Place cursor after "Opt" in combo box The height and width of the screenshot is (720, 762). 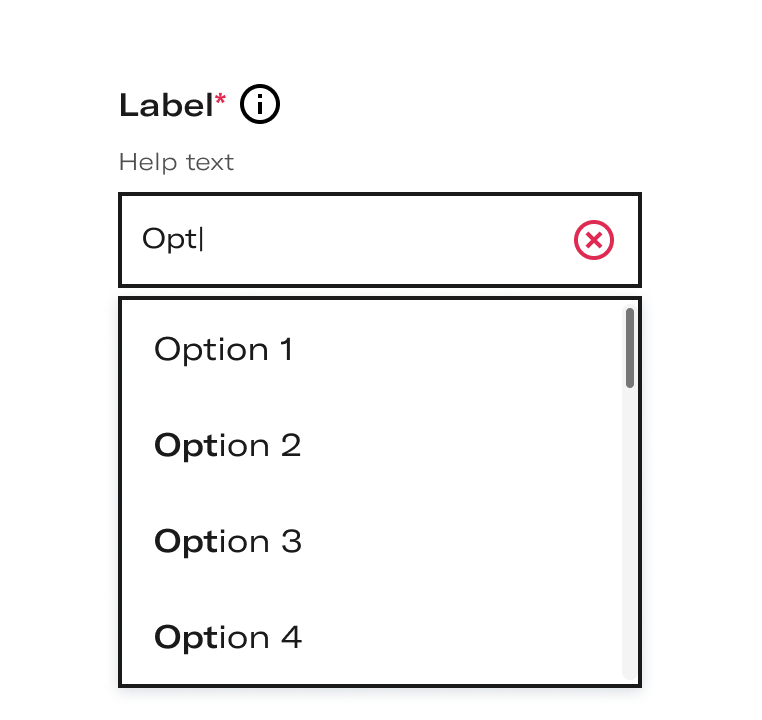click(x=202, y=240)
